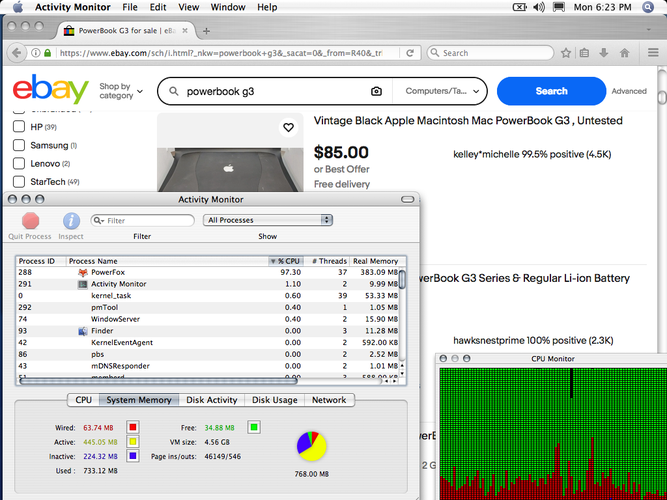667x500 pixels.
Task: Check the Samsung brand filter
Action: pyautogui.click(x=19, y=145)
